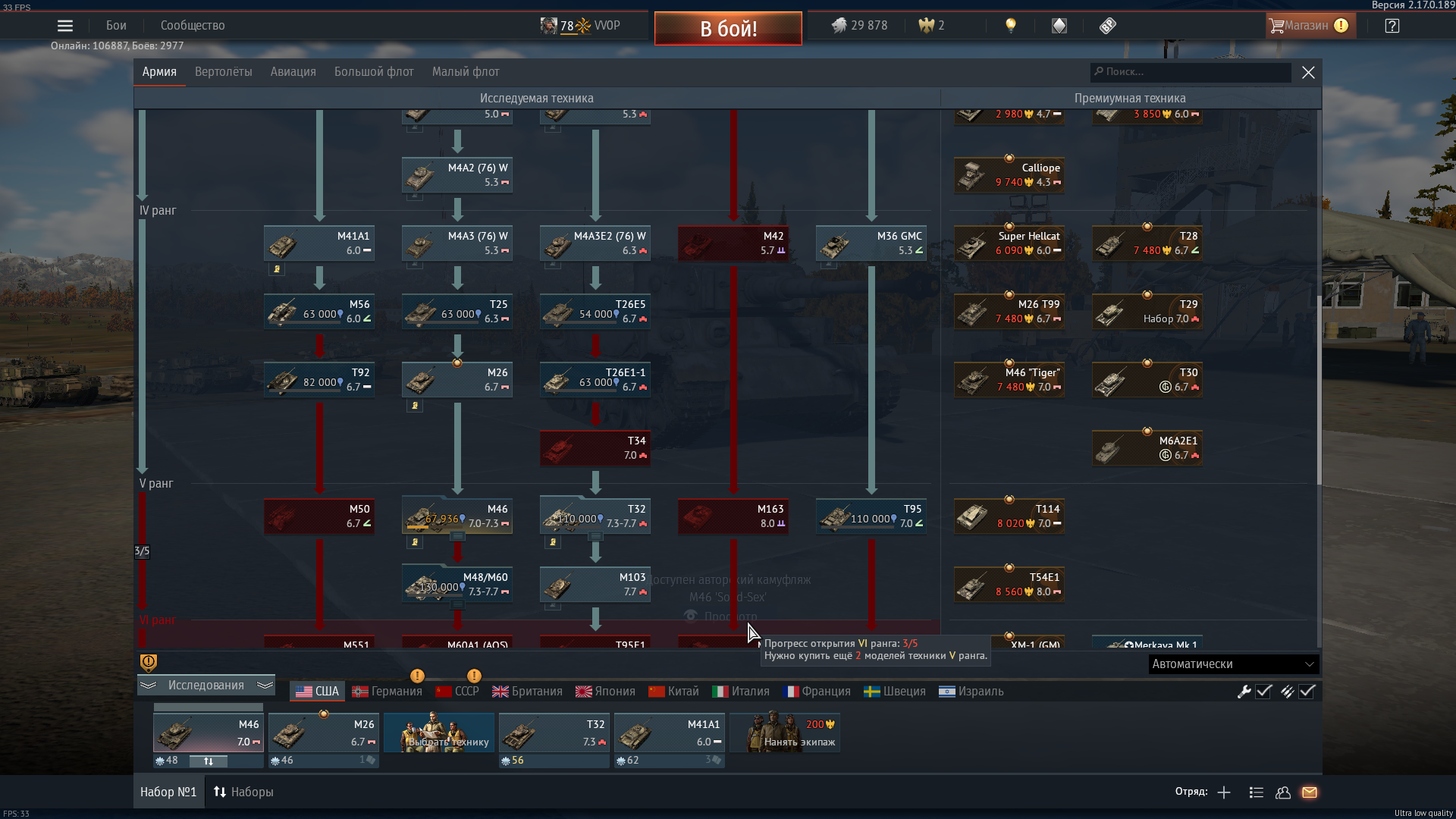Hire new crew with Нанять экипаж
Viewport: 1456px width, 819px height.
click(x=785, y=733)
